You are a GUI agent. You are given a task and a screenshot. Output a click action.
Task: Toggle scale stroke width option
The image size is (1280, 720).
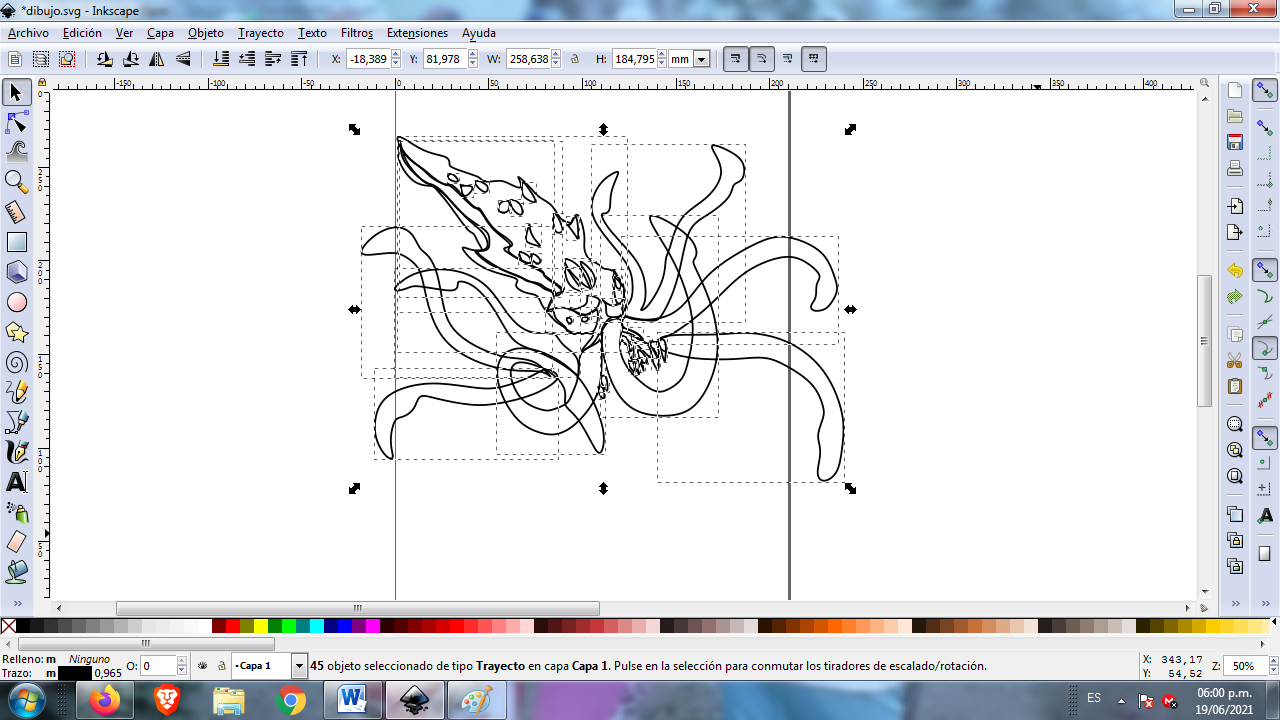[x=736, y=59]
